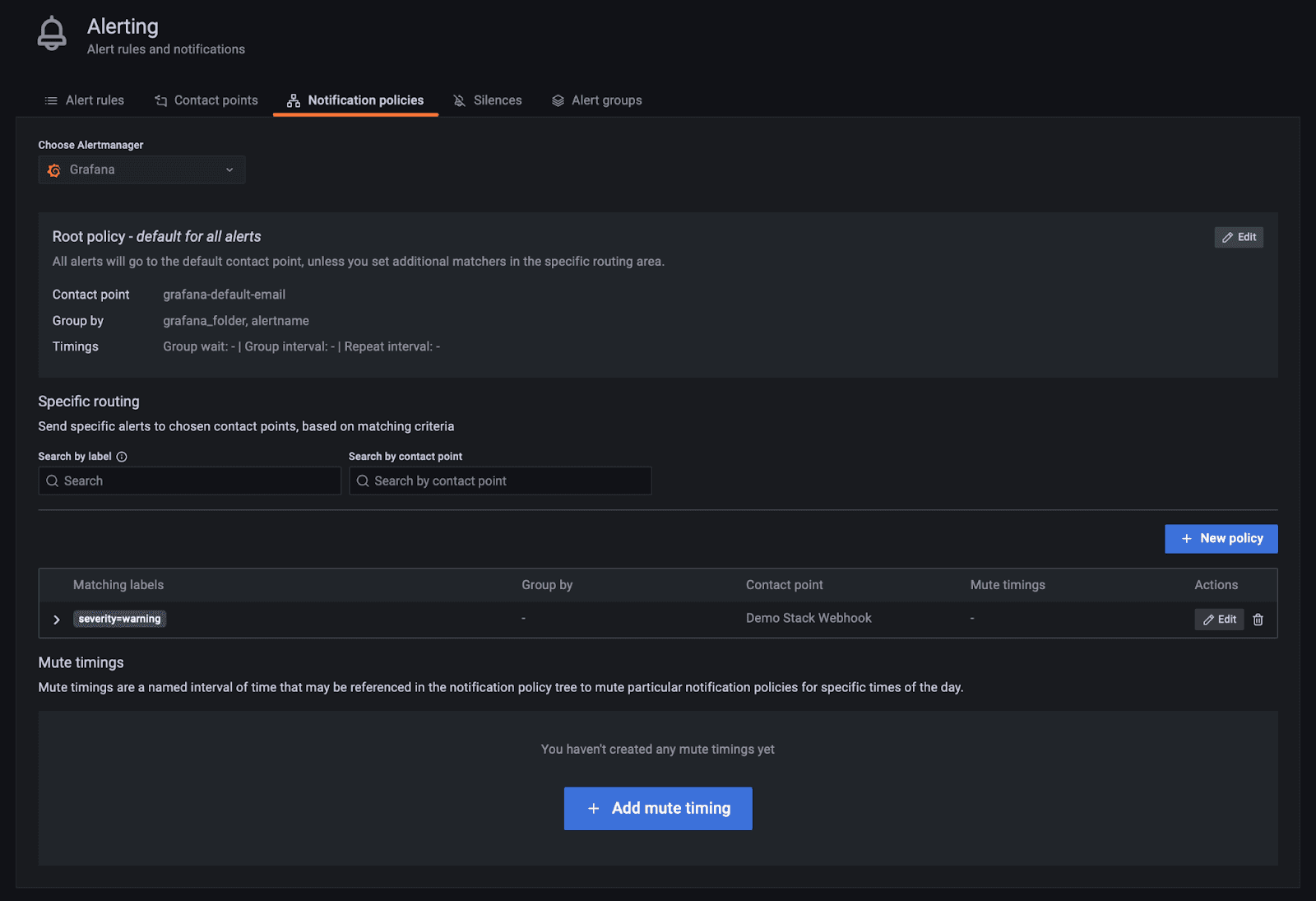Switch to the Alert rules tab

click(95, 100)
